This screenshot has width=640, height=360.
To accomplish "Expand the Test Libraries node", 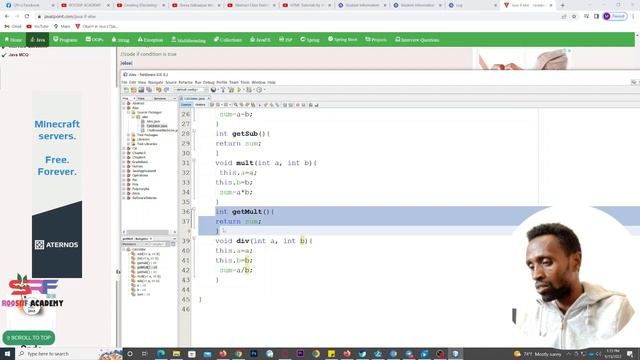I will pos(129,144).
